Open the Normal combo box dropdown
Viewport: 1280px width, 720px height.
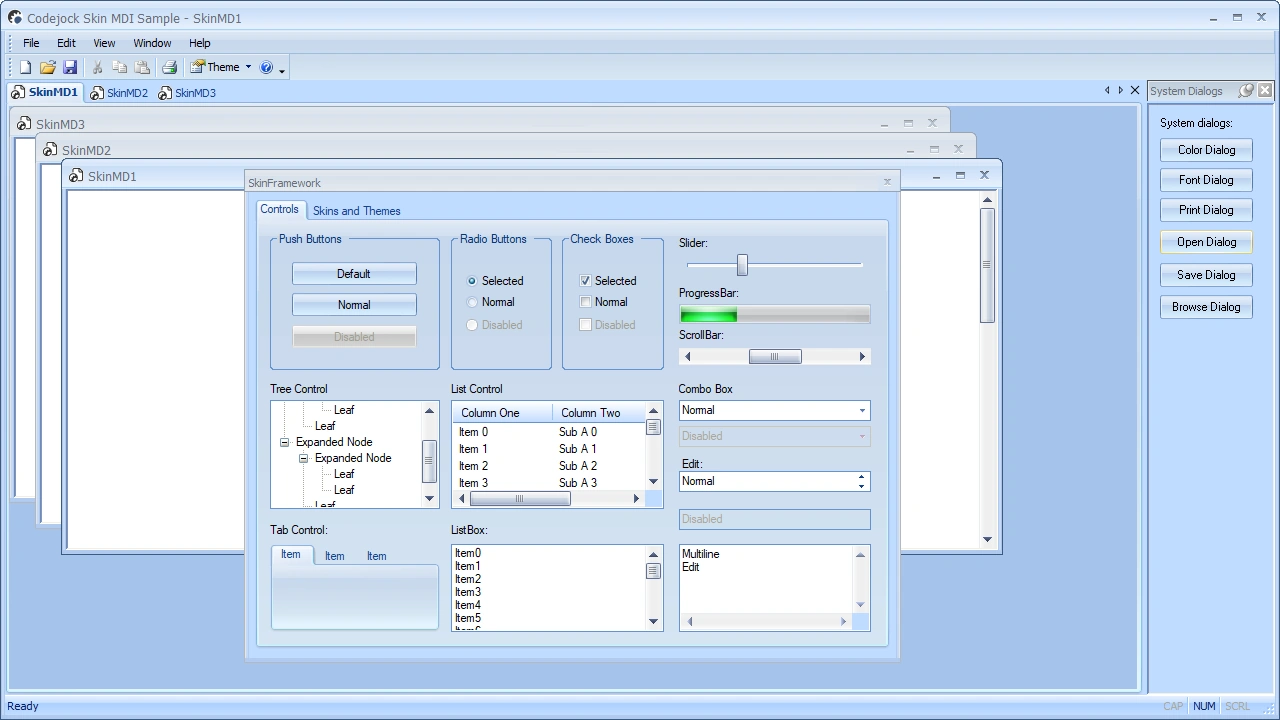click(862, 411)
